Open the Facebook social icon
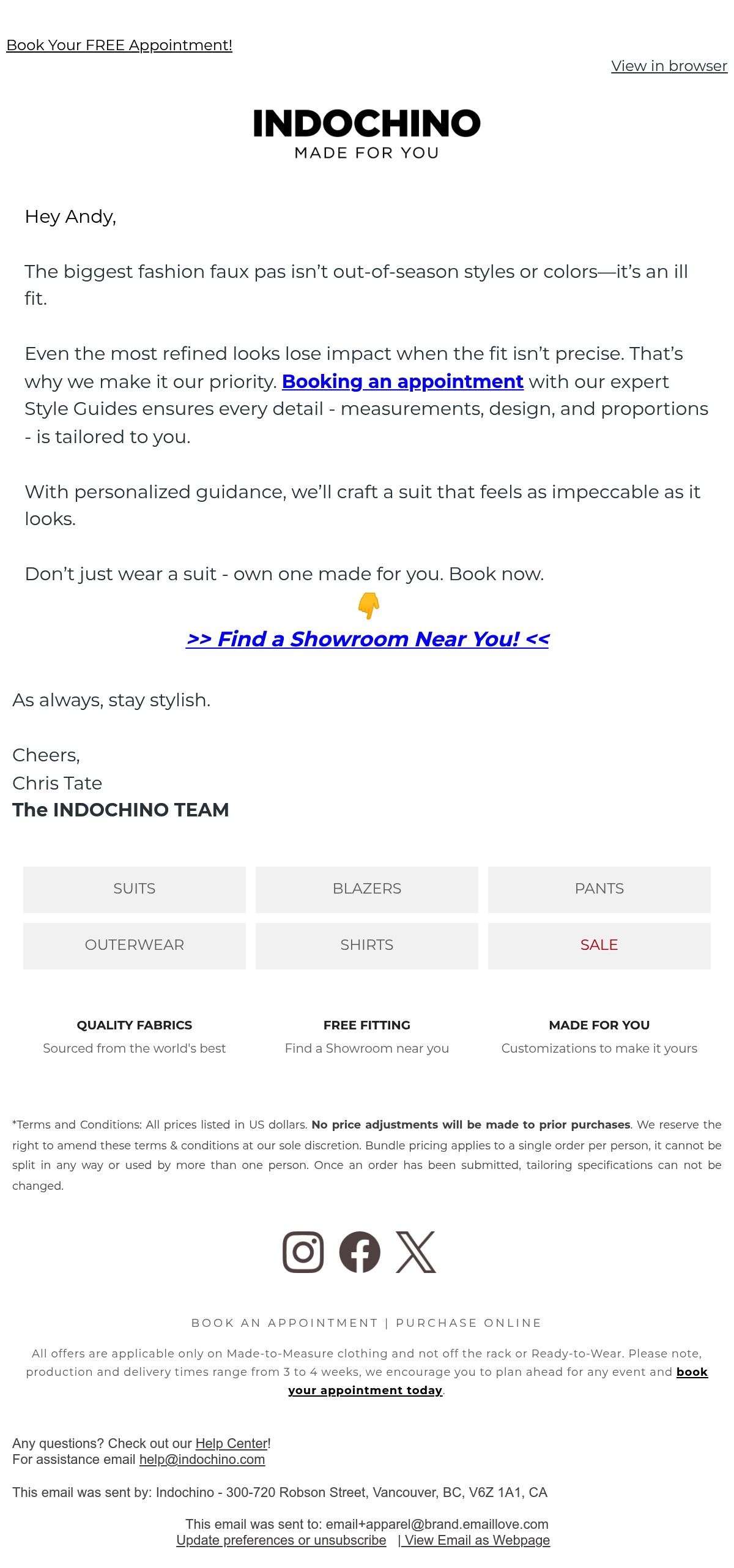The image size is (734, 1568). pos(360,1252)
